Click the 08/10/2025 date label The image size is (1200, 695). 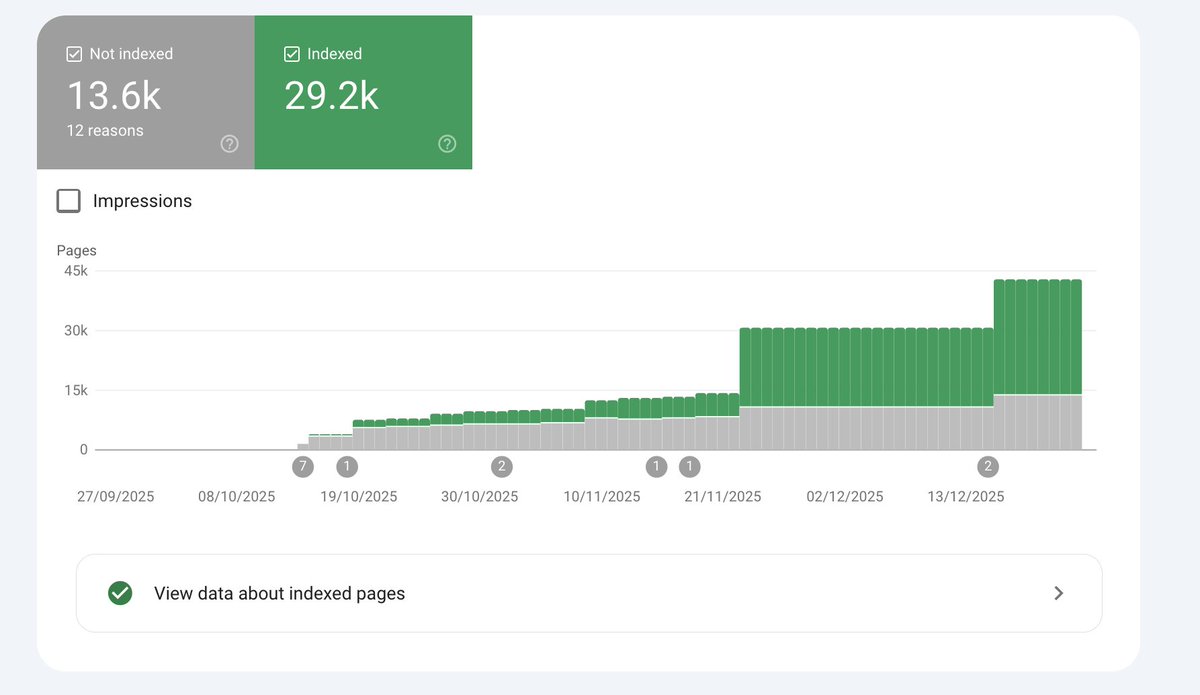[x=236, y=496]
